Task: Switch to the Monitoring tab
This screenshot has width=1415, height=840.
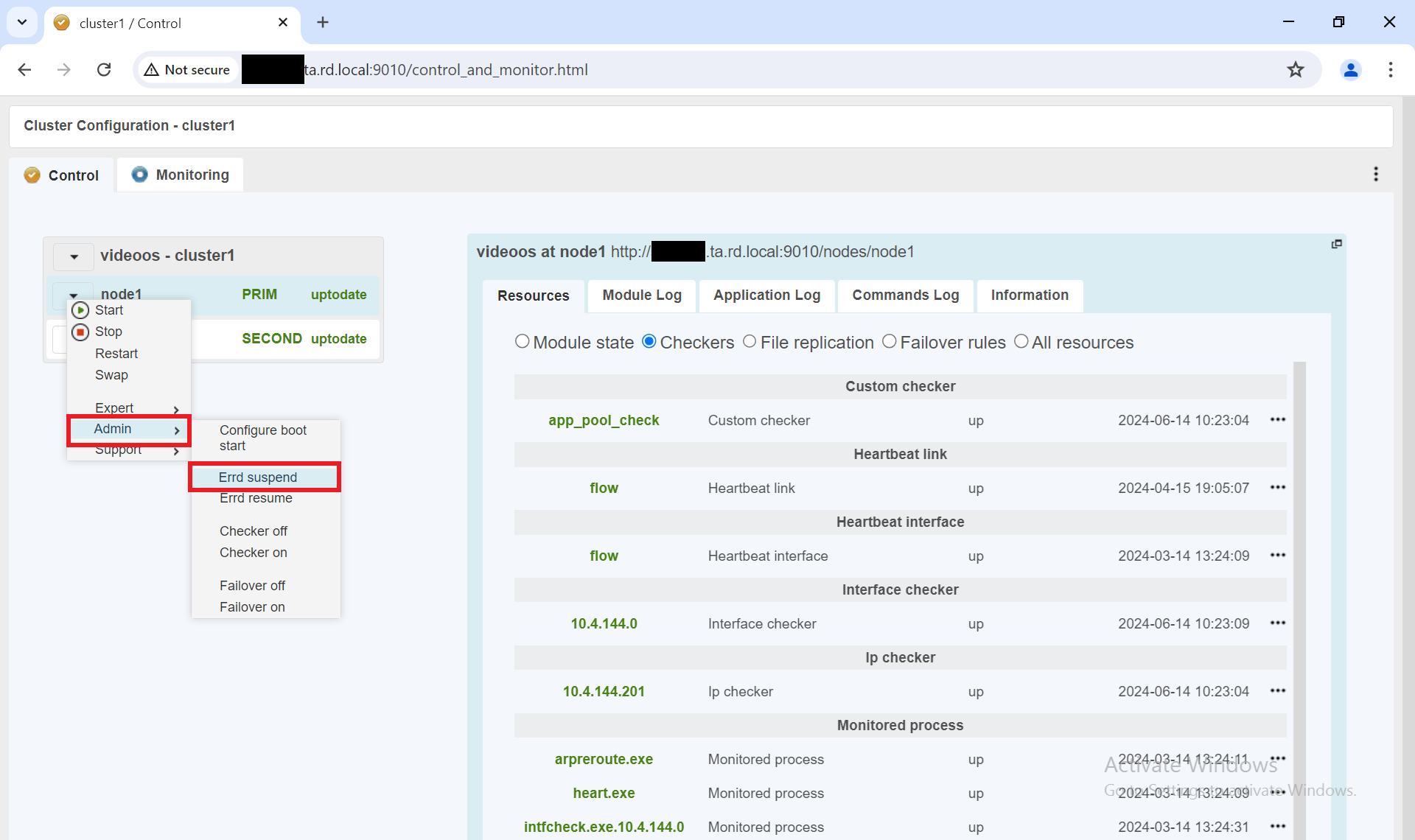Action: coord(180,175)
